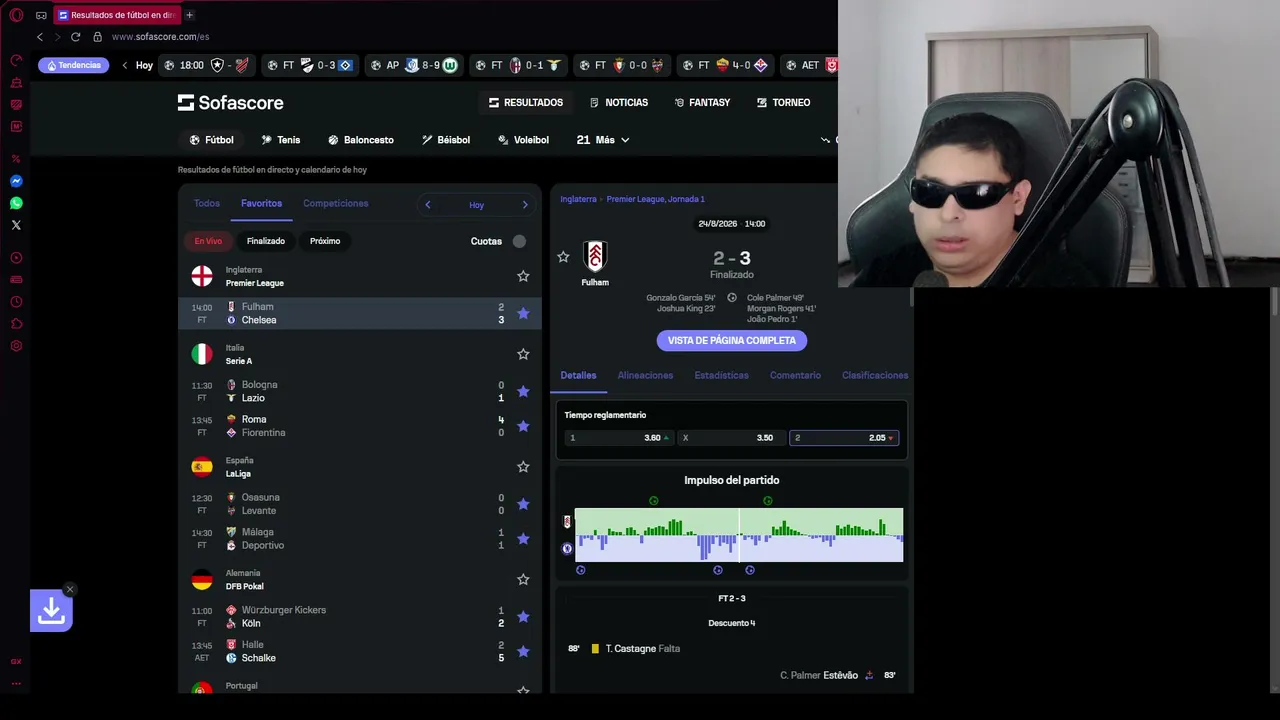
Task: Open the Clasificaciones tab
Action: pyautogui.click(x=875, y=375)
